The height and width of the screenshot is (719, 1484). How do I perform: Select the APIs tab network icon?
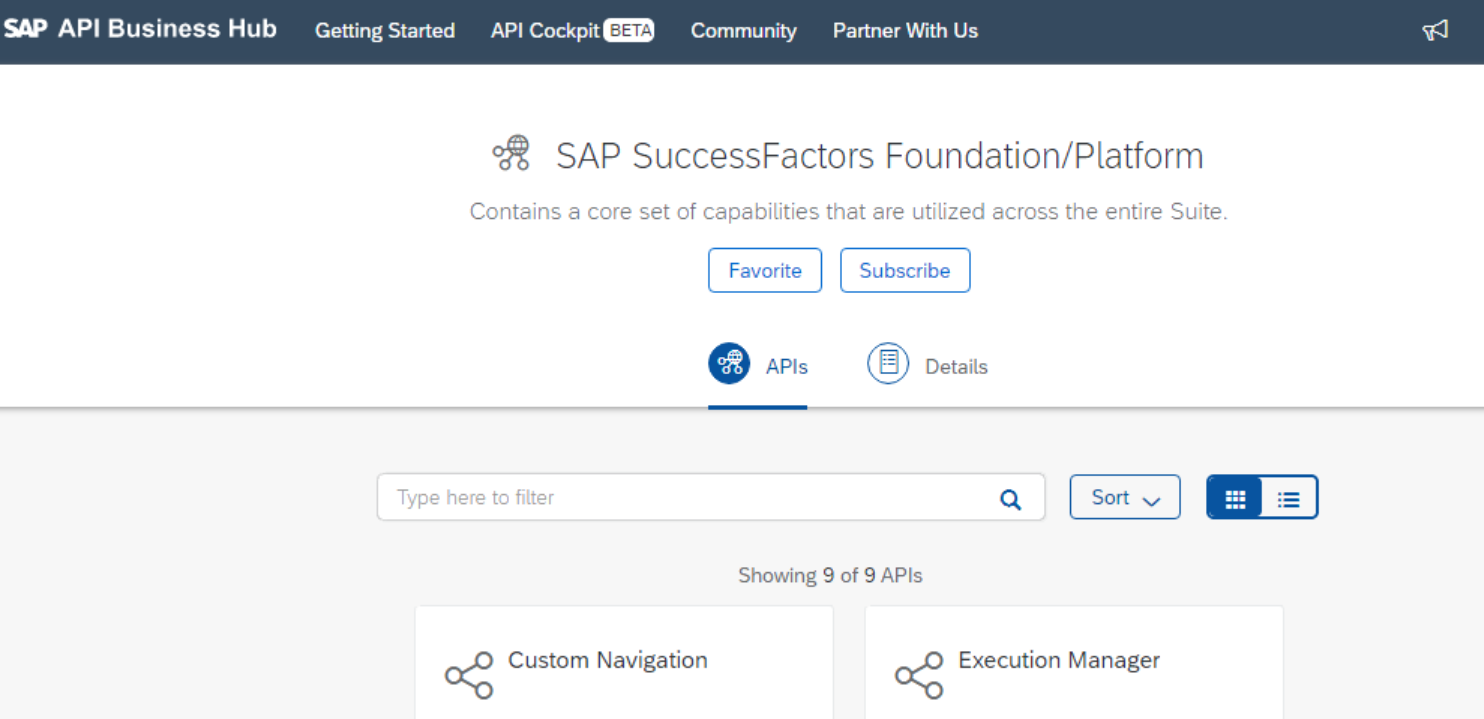[x=729, y=363]
